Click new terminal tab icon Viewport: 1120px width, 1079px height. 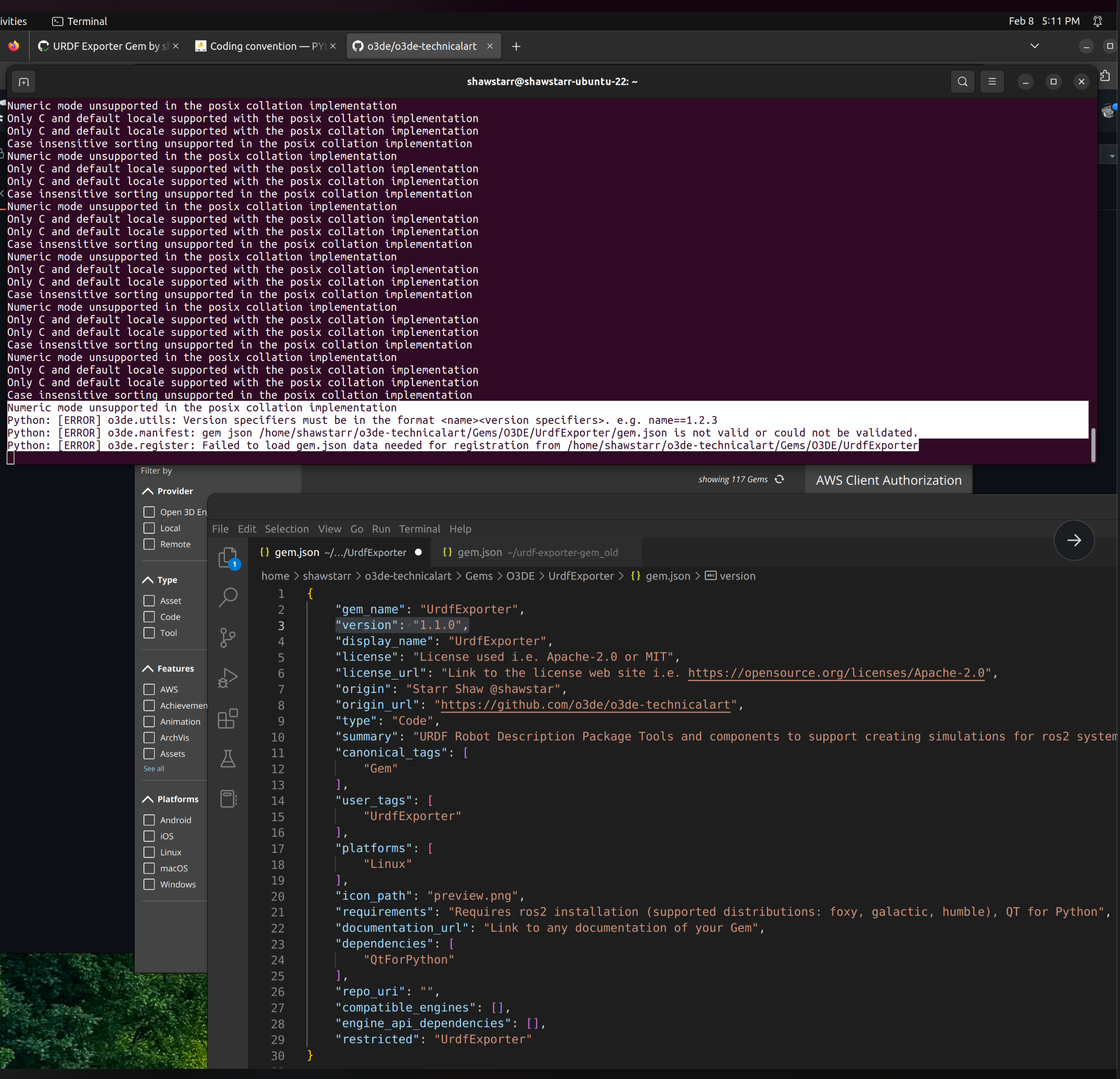(x=24, y=82)
